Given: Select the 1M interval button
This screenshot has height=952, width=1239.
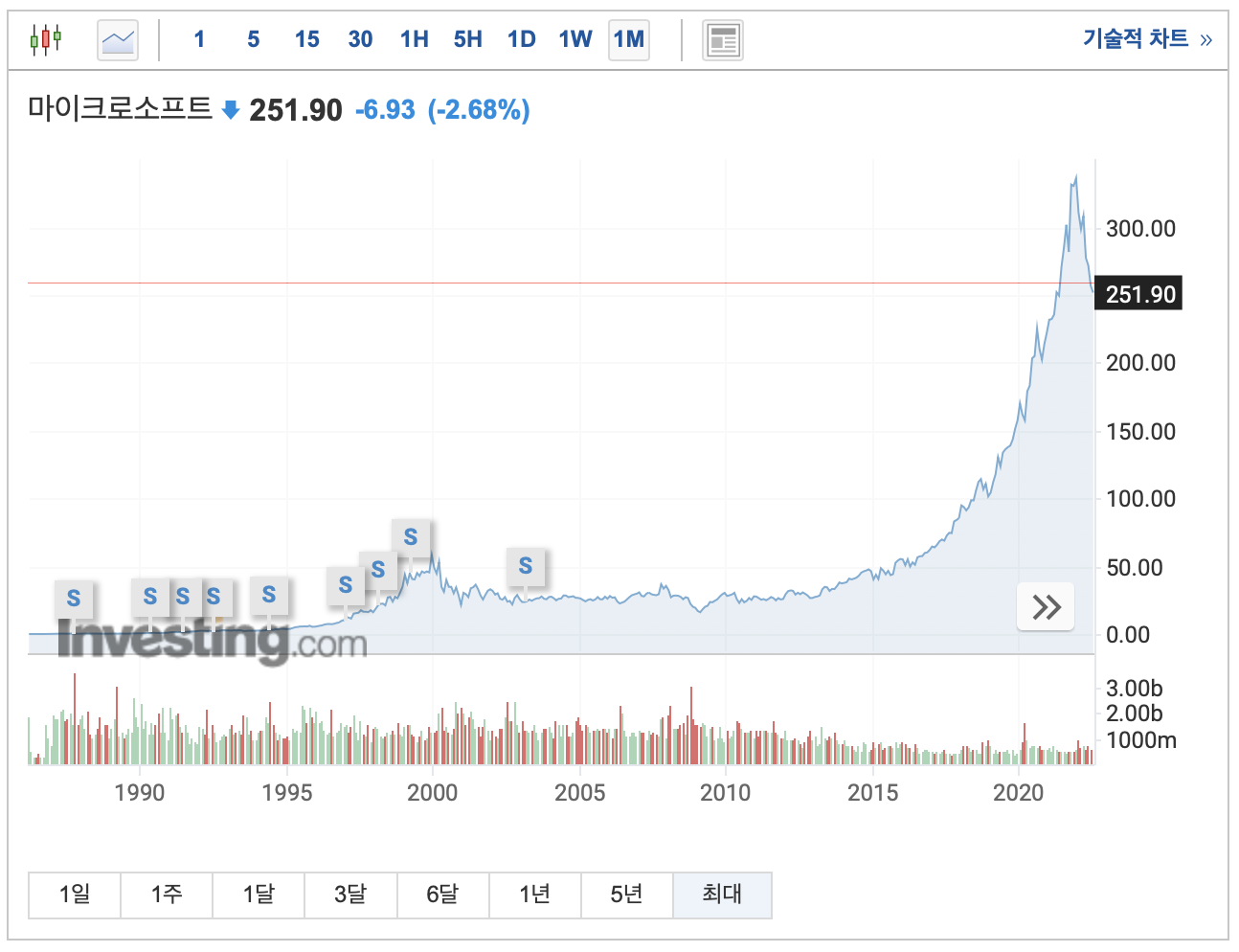Looking at the screenshot, I should [629, 40].
